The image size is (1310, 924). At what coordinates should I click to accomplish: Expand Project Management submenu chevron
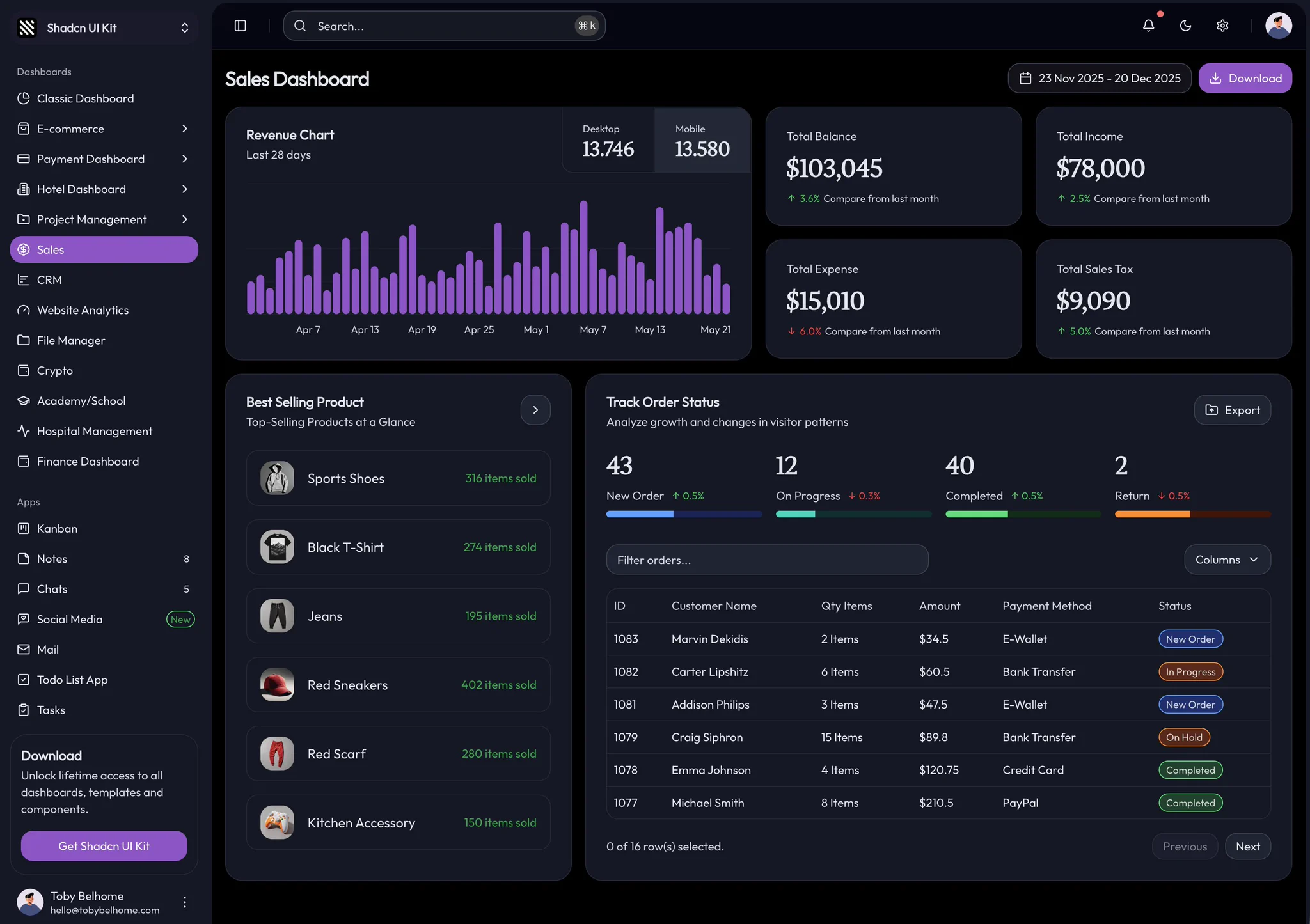pyautogui.click(x=185, y=219)
